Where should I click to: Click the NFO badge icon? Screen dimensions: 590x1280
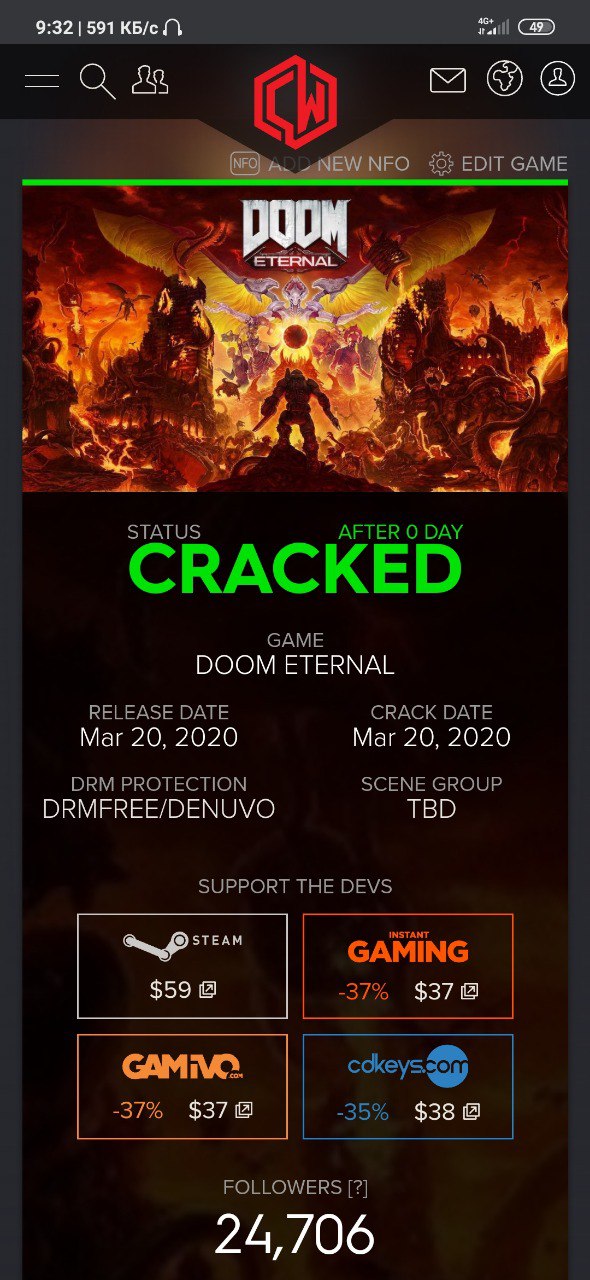(245, 163)
